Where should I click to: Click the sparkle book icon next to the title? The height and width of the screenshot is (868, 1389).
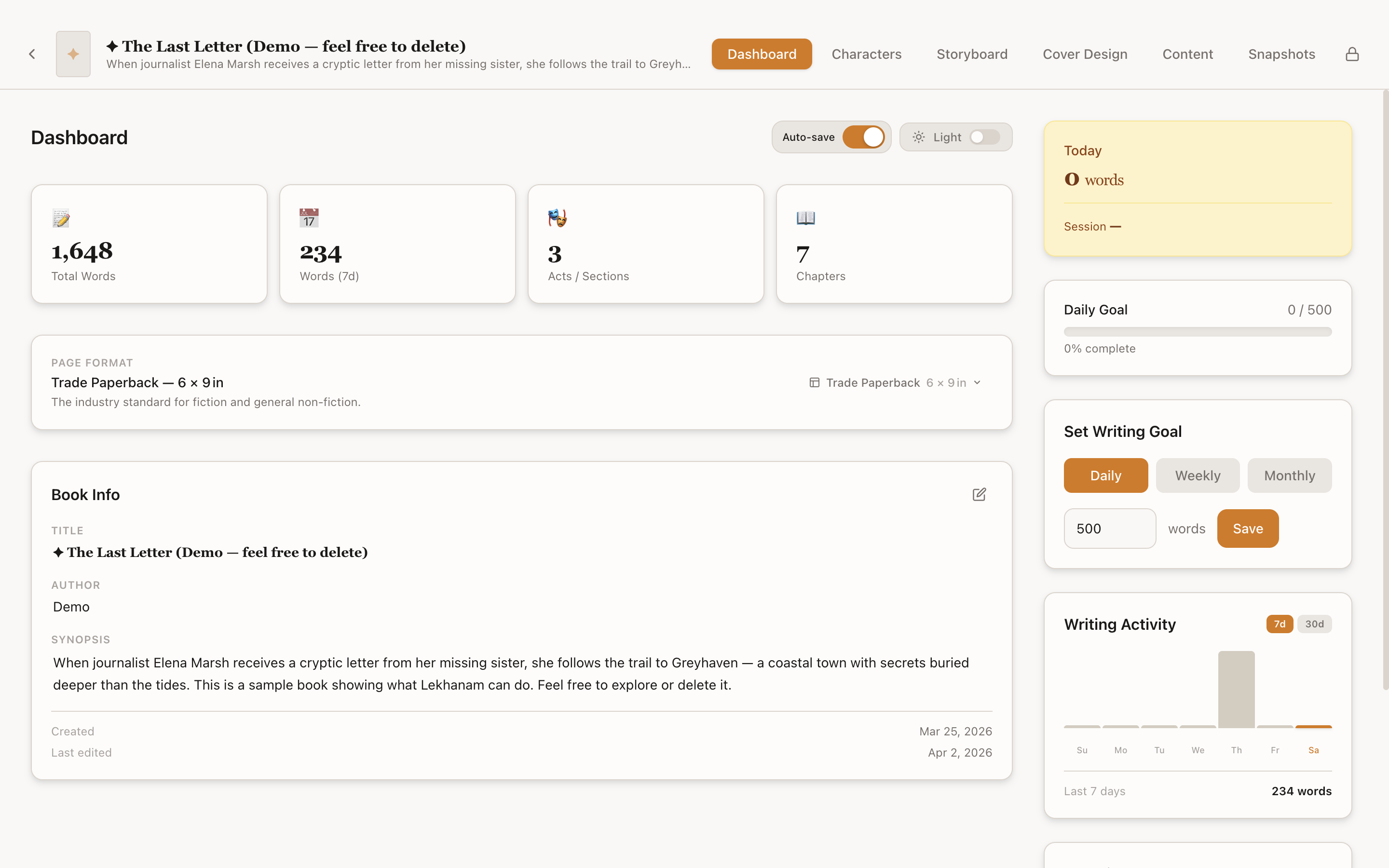click(x=73, y=54)
